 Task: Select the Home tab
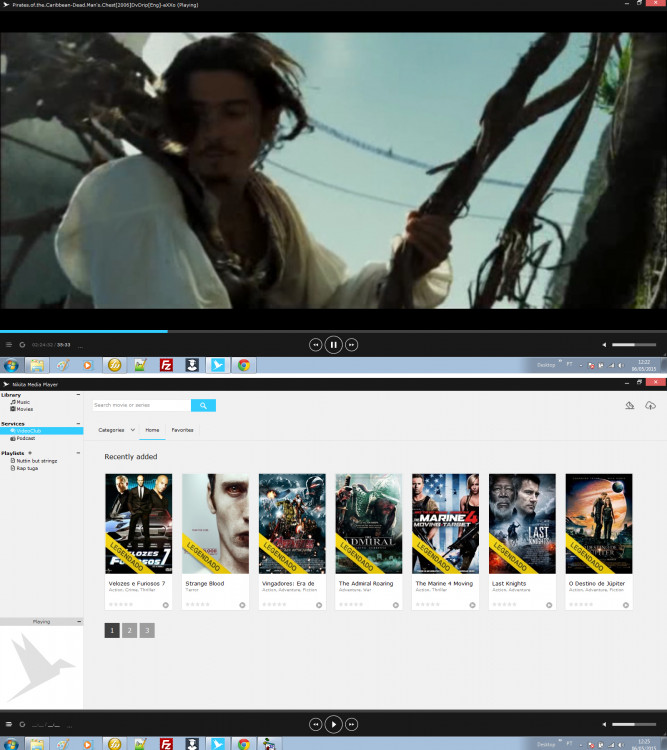tap(152, 430)
